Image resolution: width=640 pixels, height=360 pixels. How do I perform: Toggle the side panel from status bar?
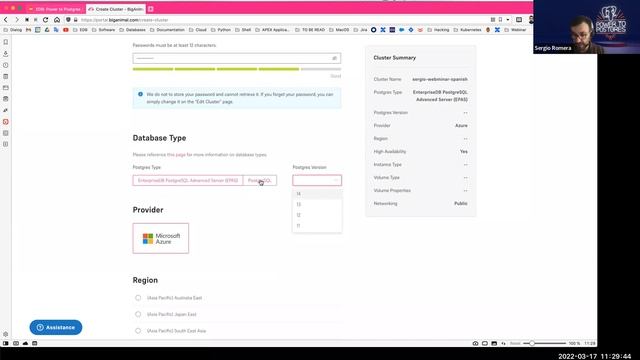[6, 343]
